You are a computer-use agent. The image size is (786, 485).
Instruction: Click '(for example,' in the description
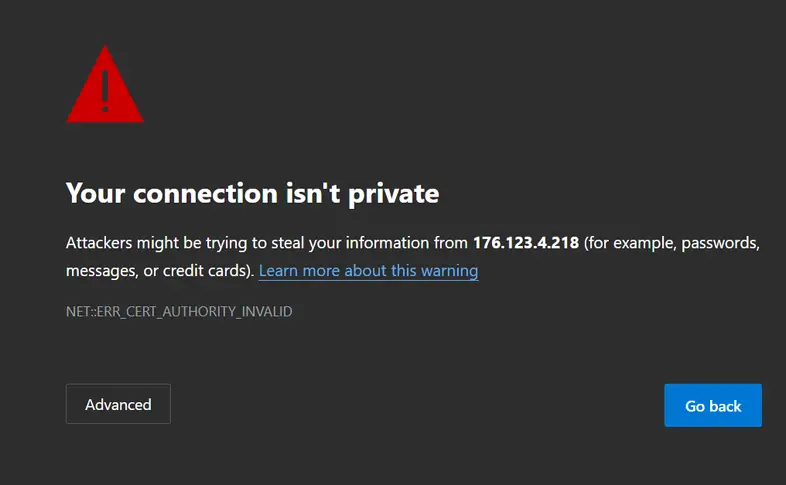click(630, 243)
